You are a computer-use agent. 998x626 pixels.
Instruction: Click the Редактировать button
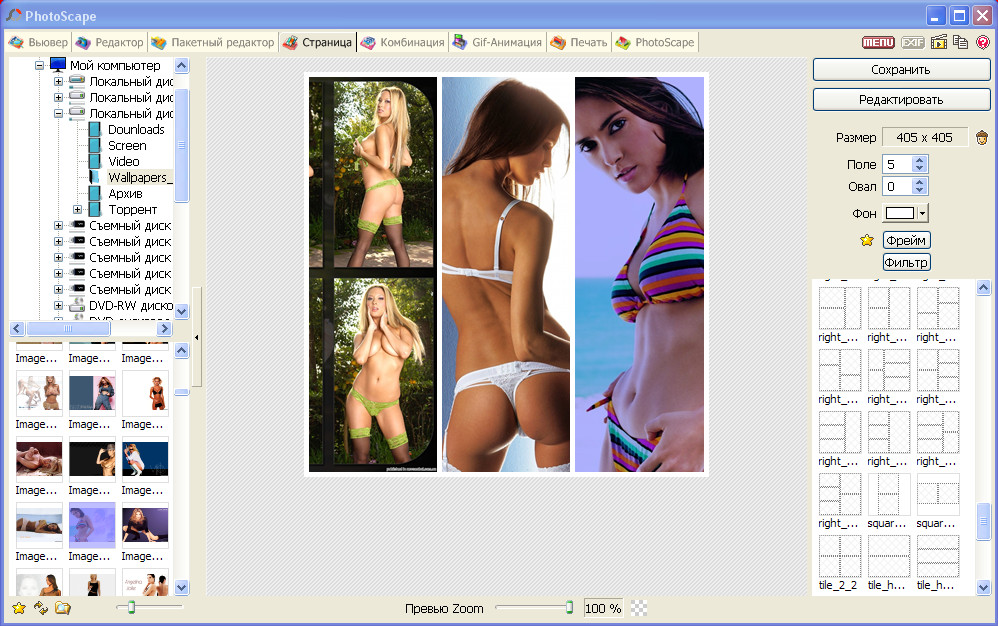pos(901,100)
